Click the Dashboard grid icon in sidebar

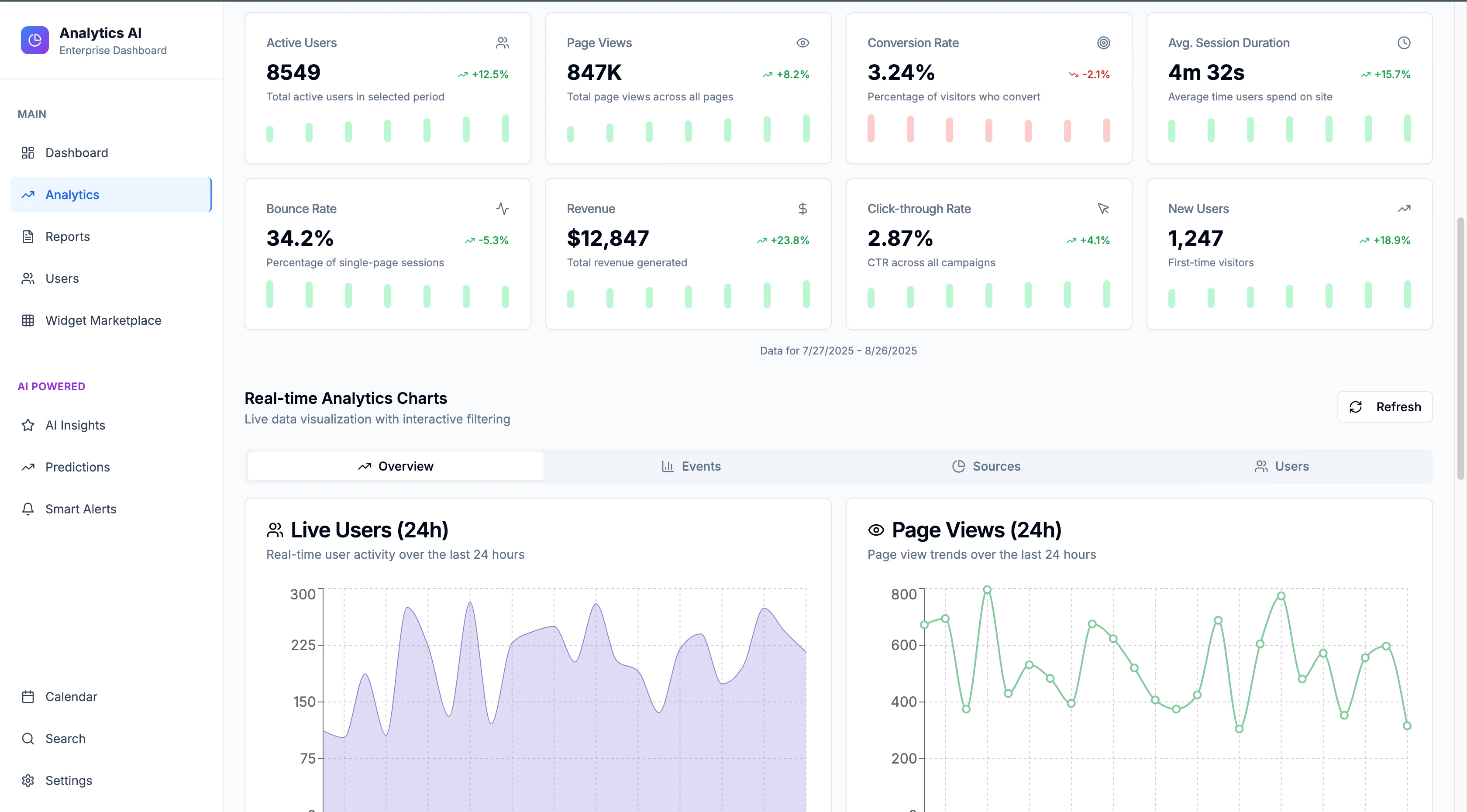tap(28, 153)
